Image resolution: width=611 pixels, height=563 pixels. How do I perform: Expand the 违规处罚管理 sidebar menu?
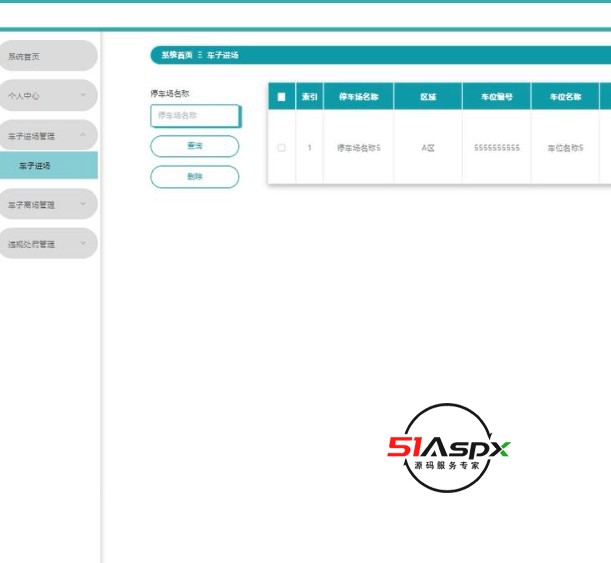[x=47, y=244]
